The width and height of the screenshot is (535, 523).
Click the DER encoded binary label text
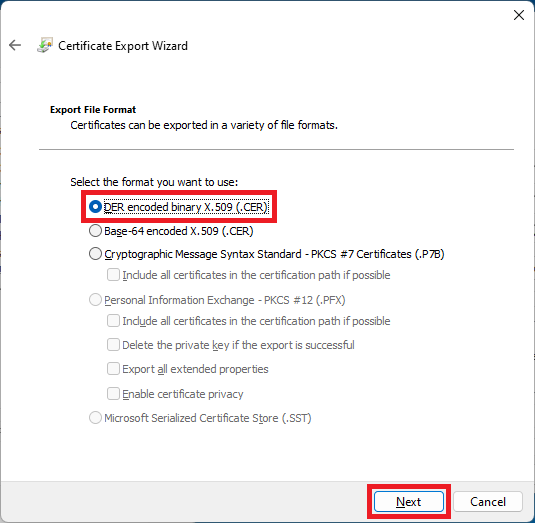[x=186, y=207]
